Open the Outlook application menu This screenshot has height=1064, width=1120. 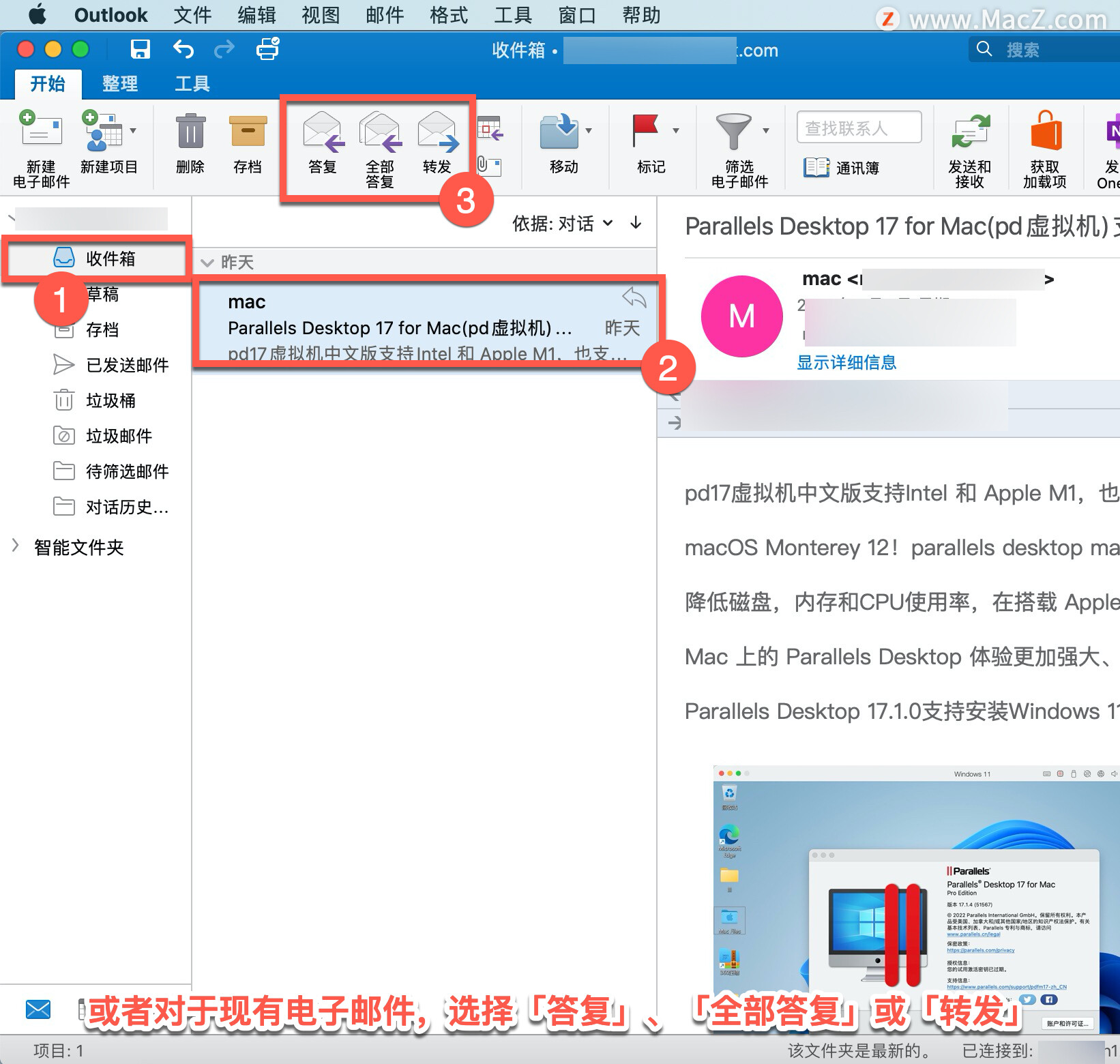pyautogui.click(x=110, y=15)
